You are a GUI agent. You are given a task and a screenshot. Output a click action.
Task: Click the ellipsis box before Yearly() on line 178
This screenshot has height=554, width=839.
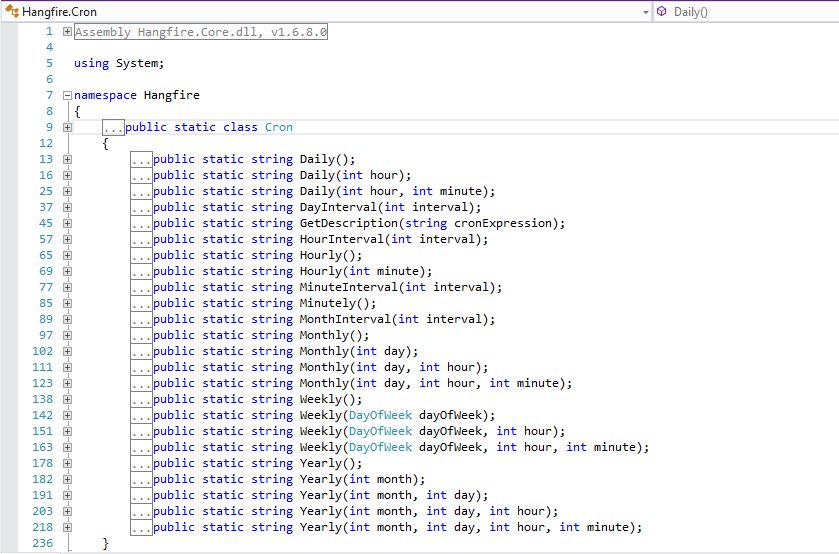[x=141, y=464]
